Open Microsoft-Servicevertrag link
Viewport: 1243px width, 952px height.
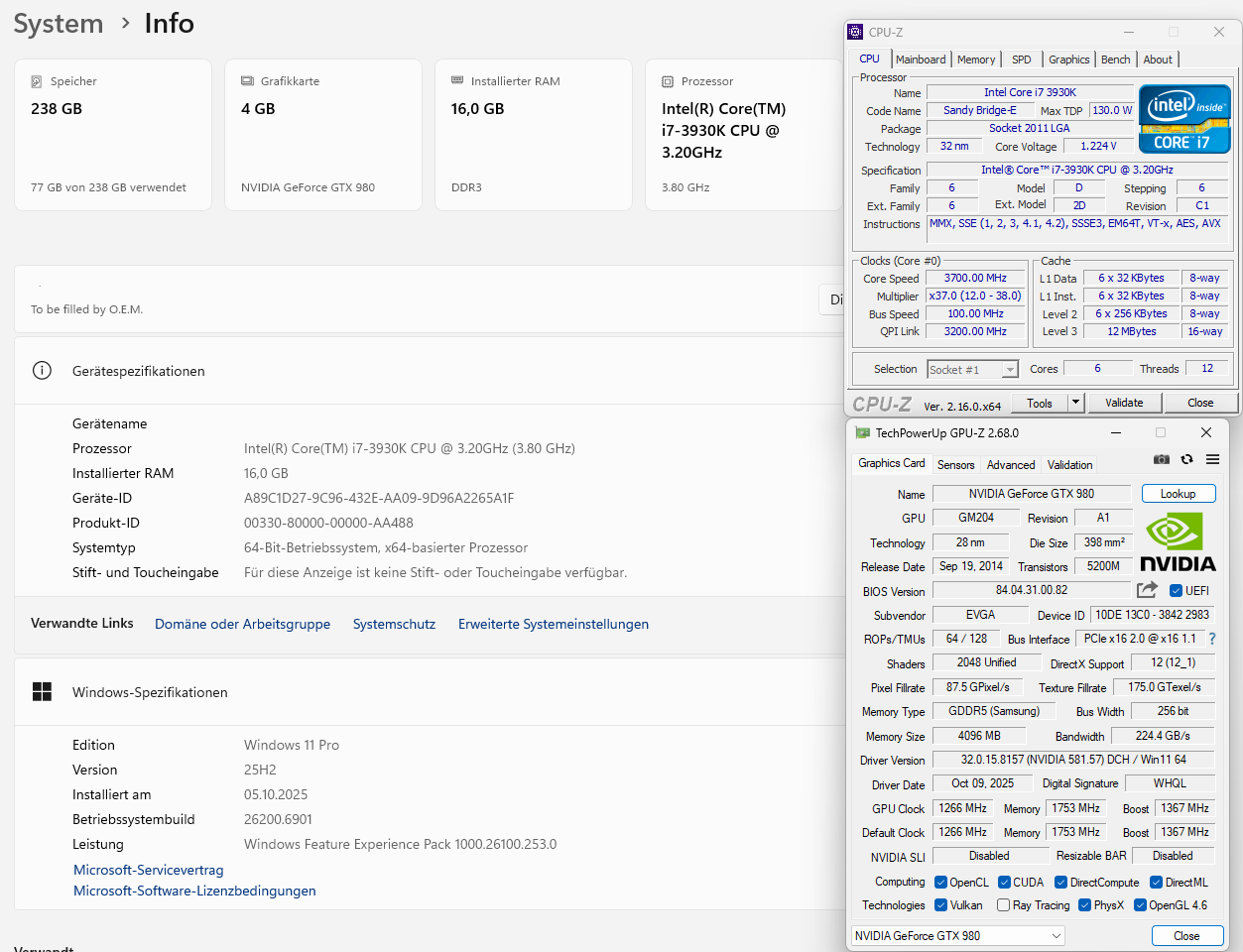pos(149,870)
